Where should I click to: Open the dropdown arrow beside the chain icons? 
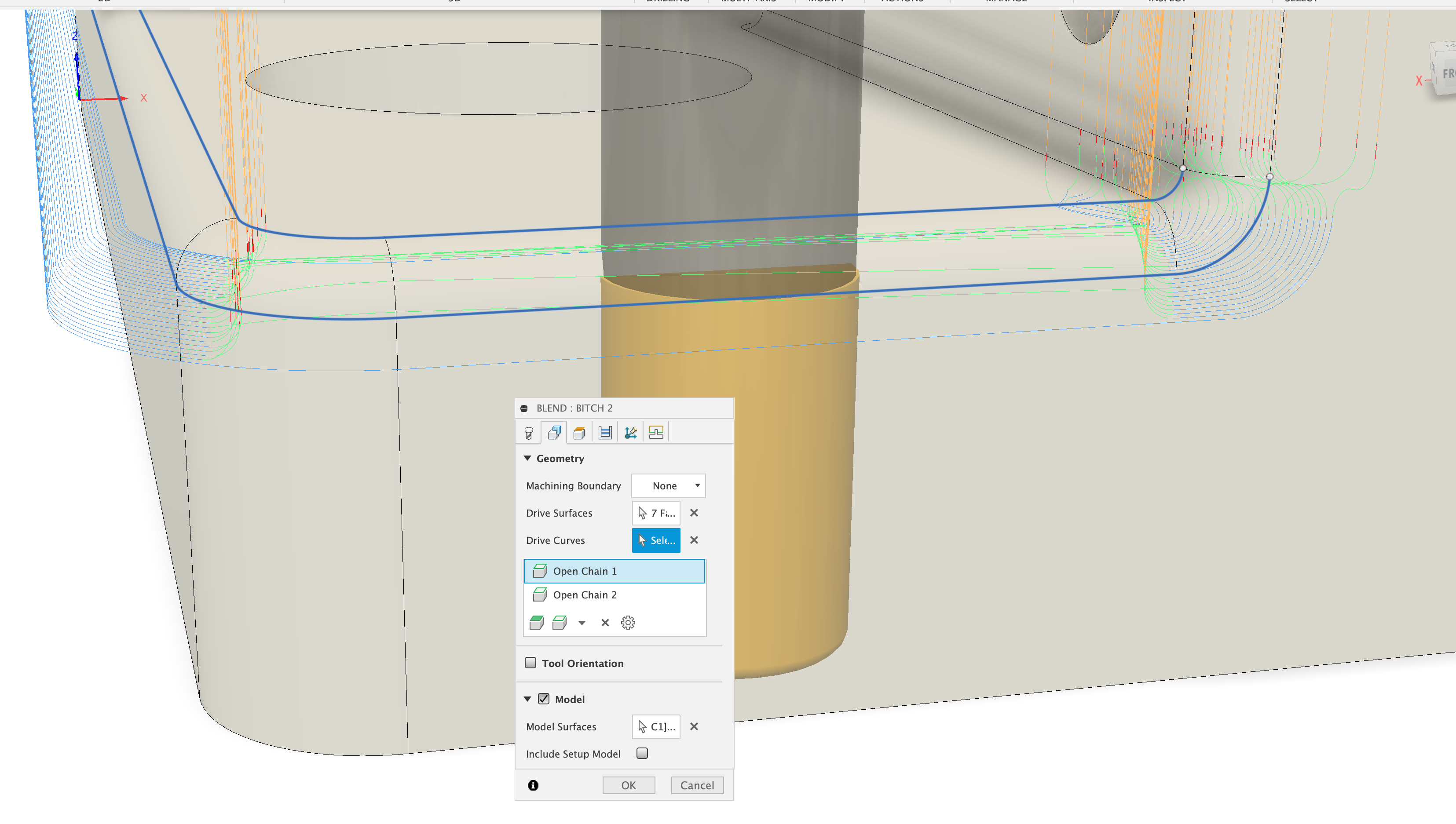click(582, 622)
